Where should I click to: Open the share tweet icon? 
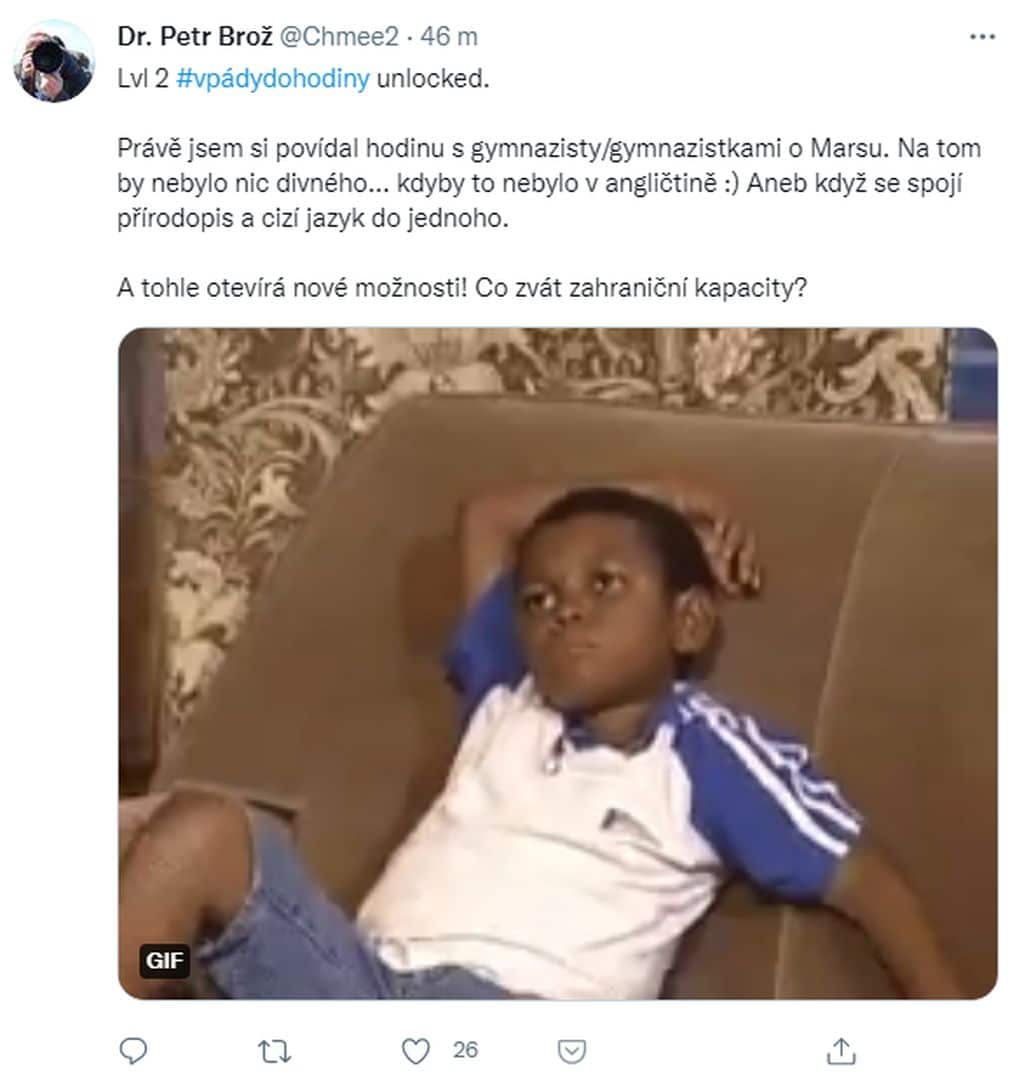coord(842,1050)
